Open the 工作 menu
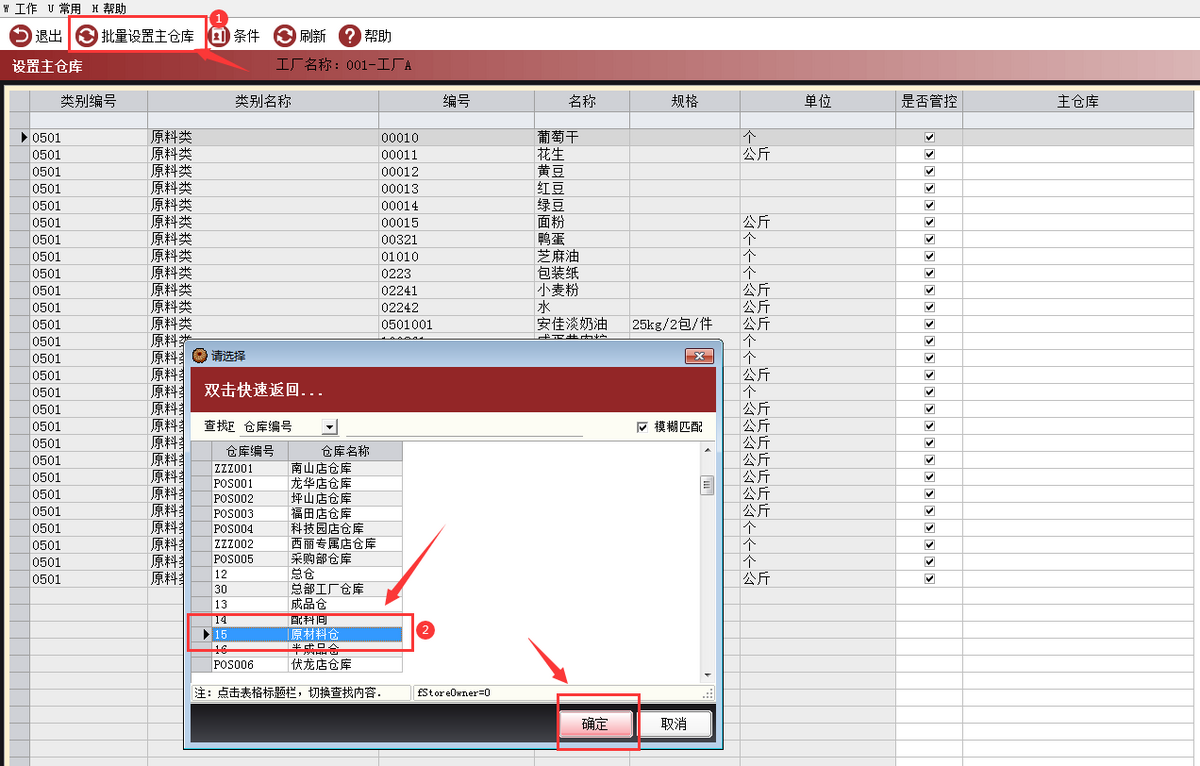1200x766 pixels. pyautogui.click(x=20, y=8)
